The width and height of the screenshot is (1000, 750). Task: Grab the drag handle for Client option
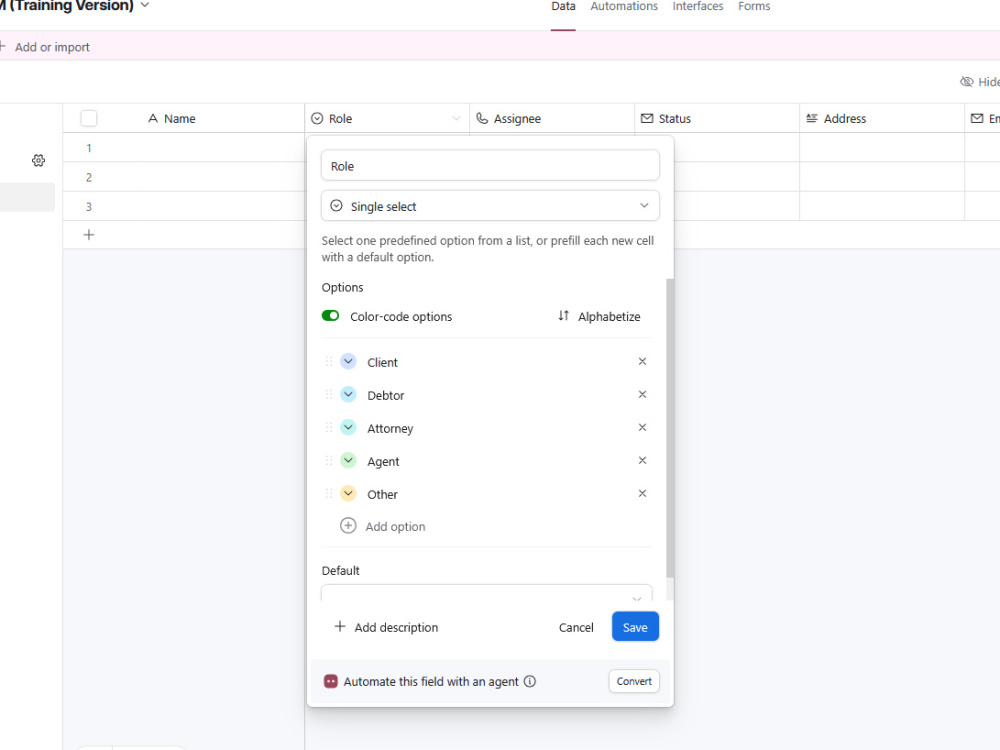[329, 362]
